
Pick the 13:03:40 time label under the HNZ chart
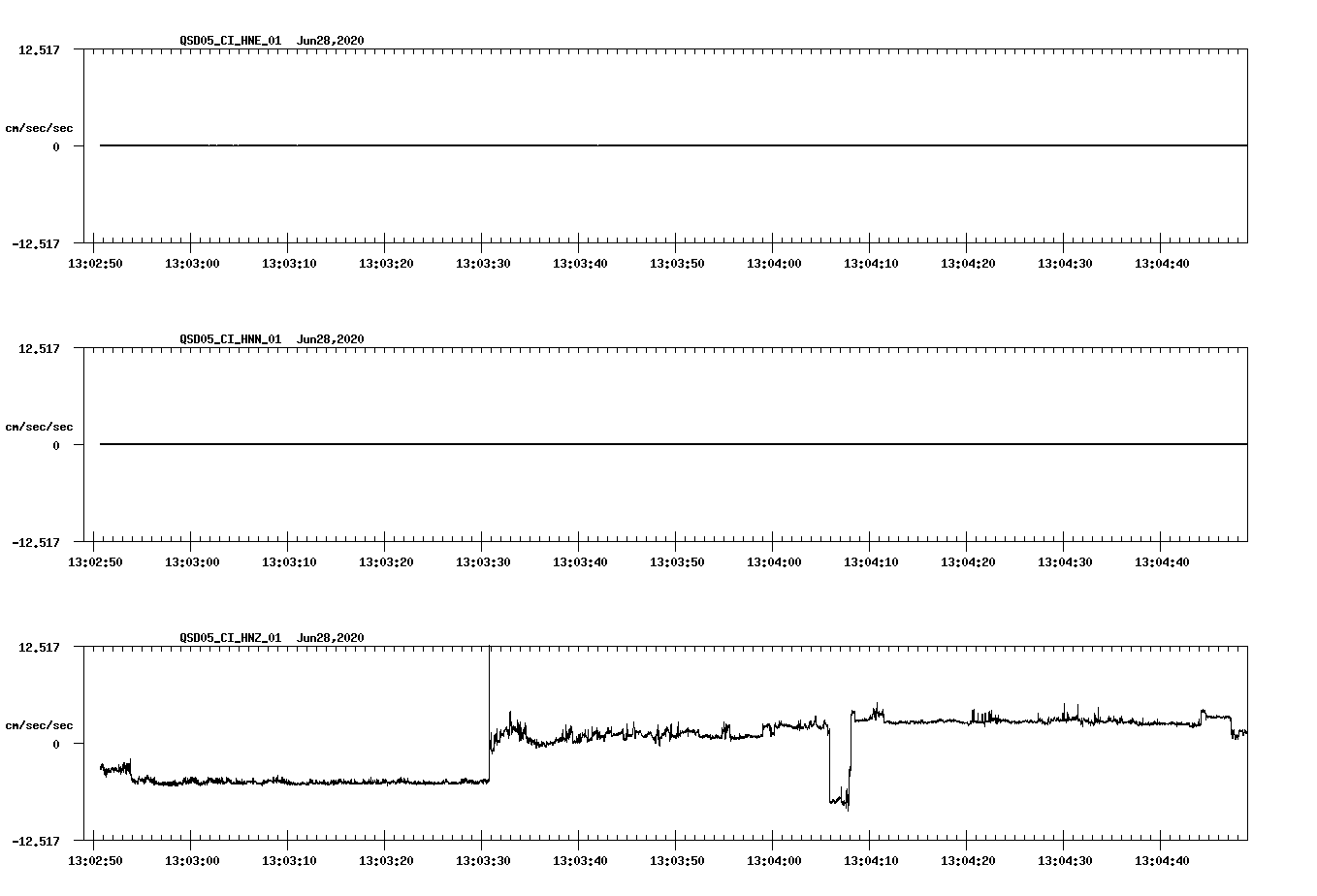(x=580, y=861)
